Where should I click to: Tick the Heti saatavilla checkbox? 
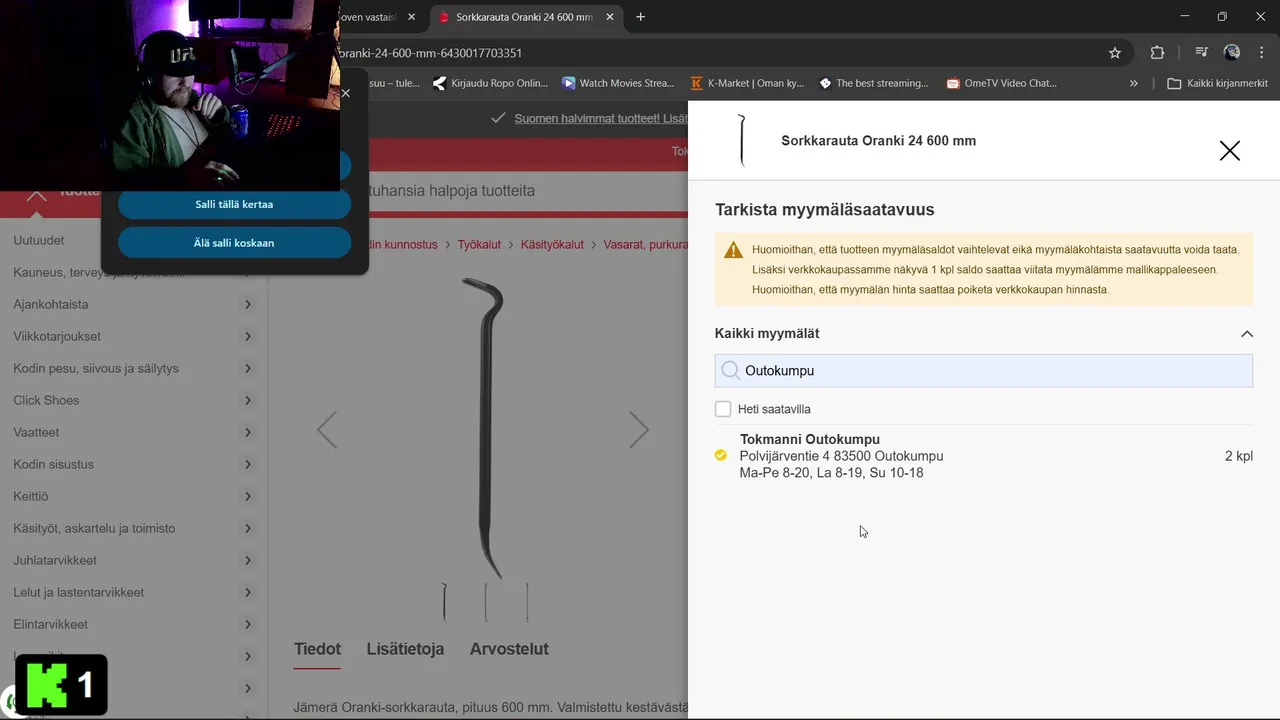pyautogui.click(x=723, y=409)
